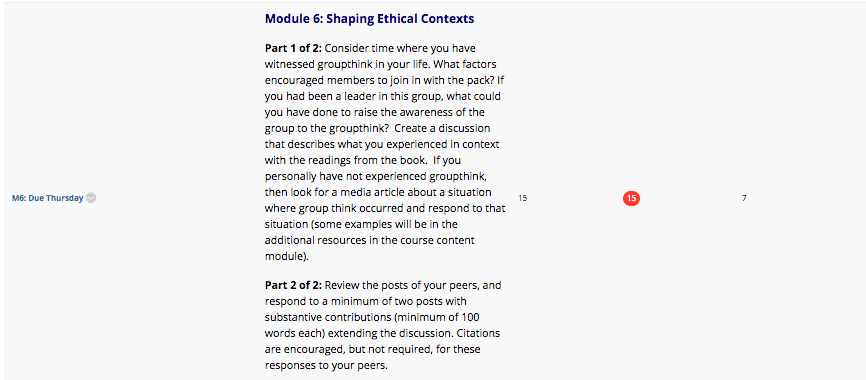
Task: Open the M6: Due Thursday forum link
Action: point(47,198)
